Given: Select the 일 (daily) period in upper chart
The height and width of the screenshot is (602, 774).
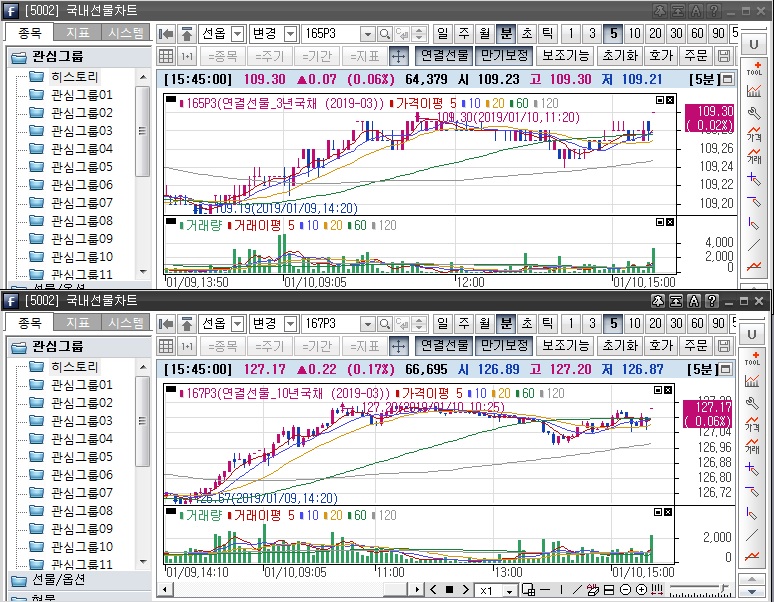Looking at the screenshot, I should point(442,33).
